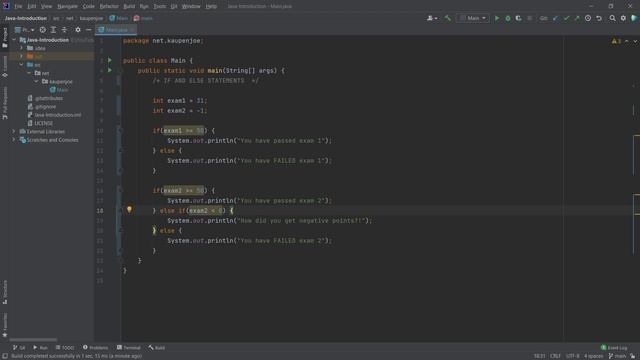Viewport: 640px width, 360px height.
Task: Open the Build tool window
Action: pyautogui.click(x=157, y=348)
